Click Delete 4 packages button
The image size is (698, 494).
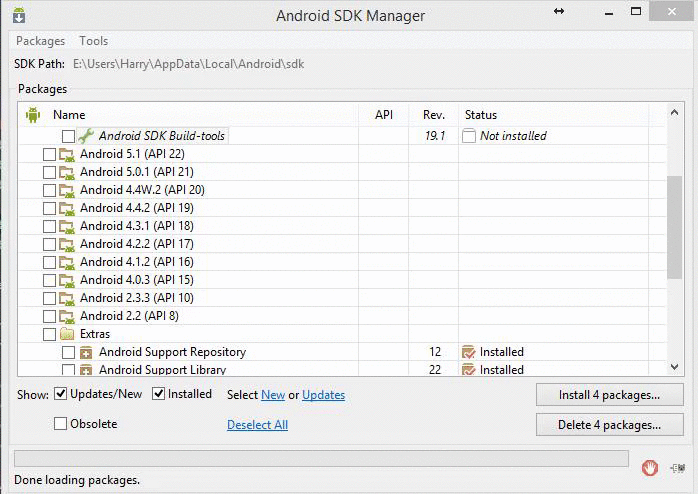pyautogui.click(x=609, y=425)
